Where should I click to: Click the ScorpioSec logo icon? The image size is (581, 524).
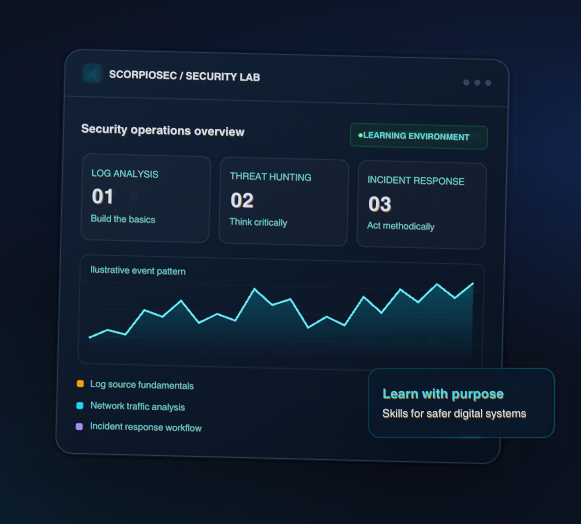(92, 73)
